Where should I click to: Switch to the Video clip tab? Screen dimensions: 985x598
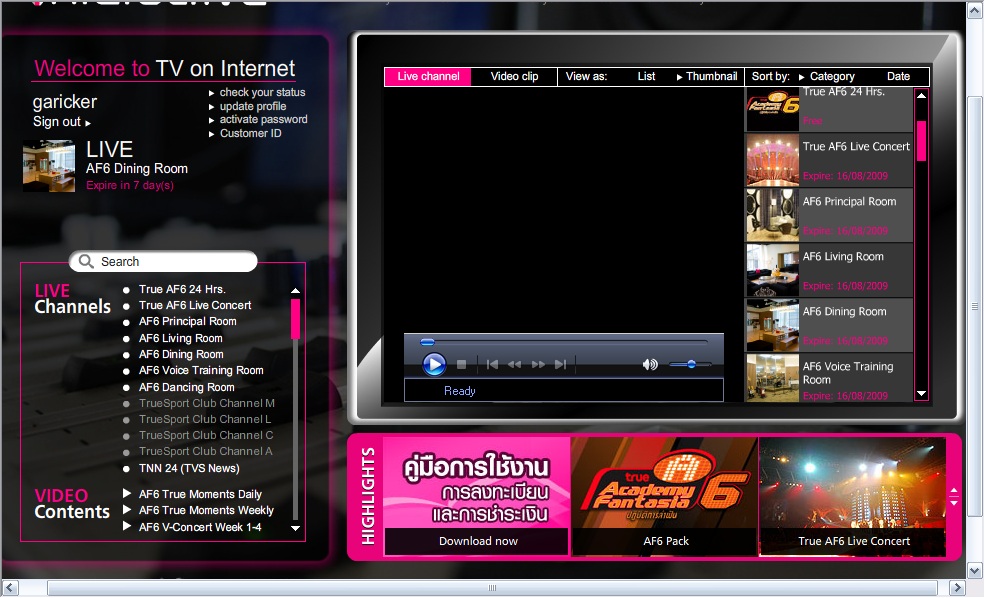point(514,77)
